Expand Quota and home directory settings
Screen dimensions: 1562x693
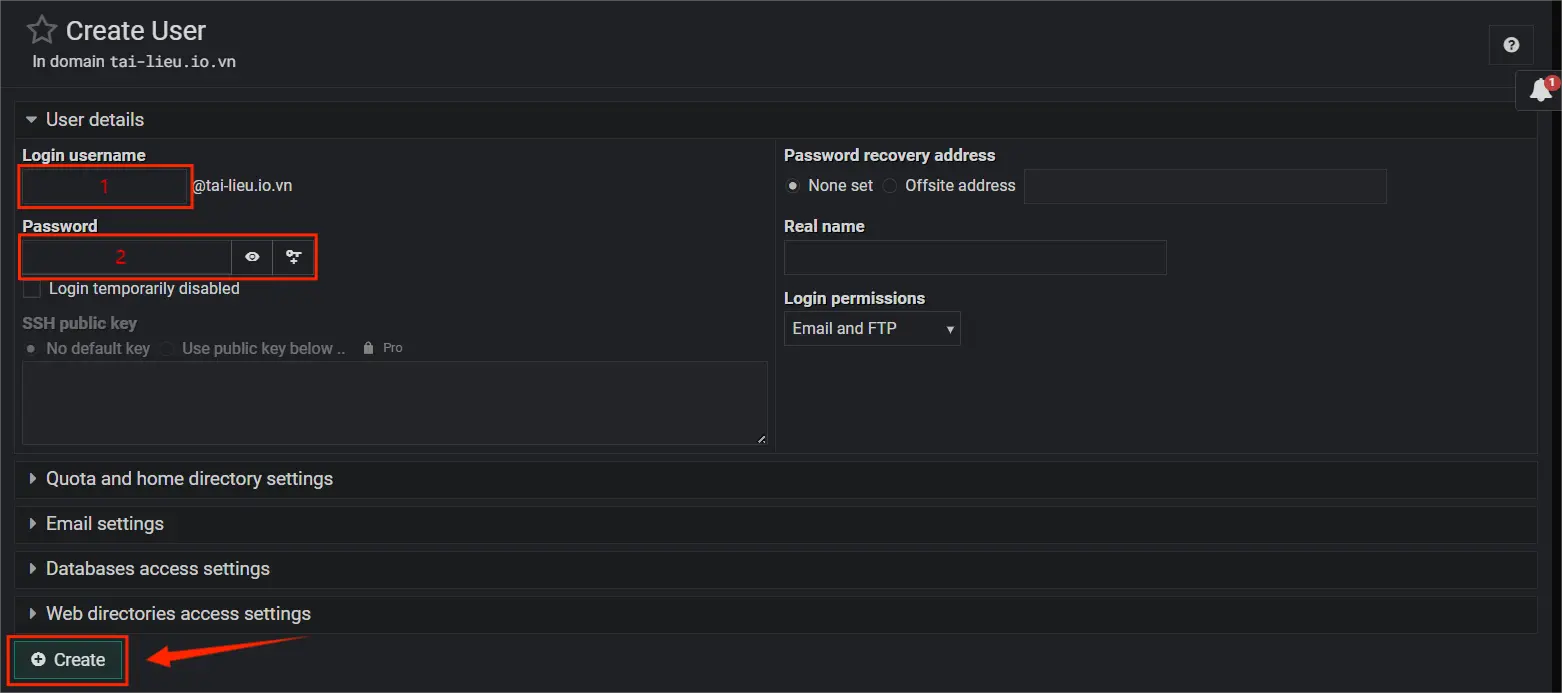tap(189, 478)
